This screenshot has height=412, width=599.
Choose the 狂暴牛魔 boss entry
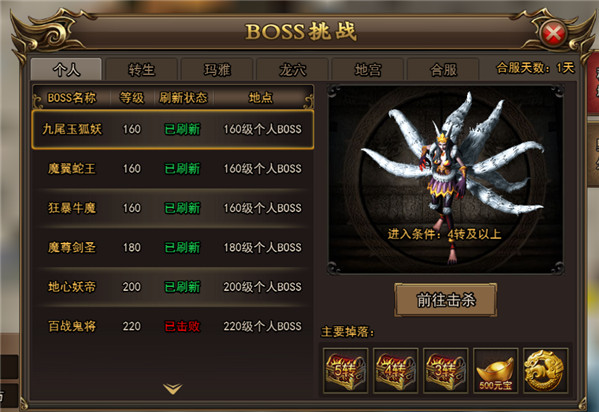tap(173, 208)
